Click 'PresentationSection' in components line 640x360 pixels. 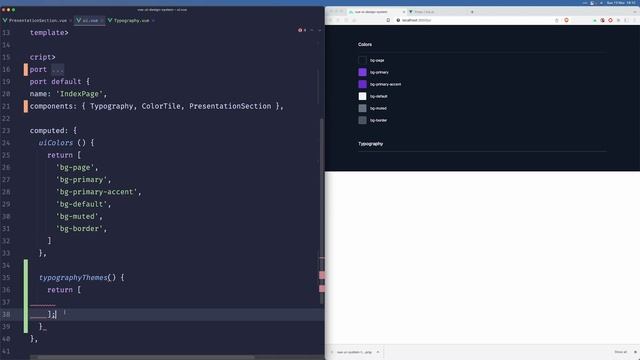coord(230,106)
